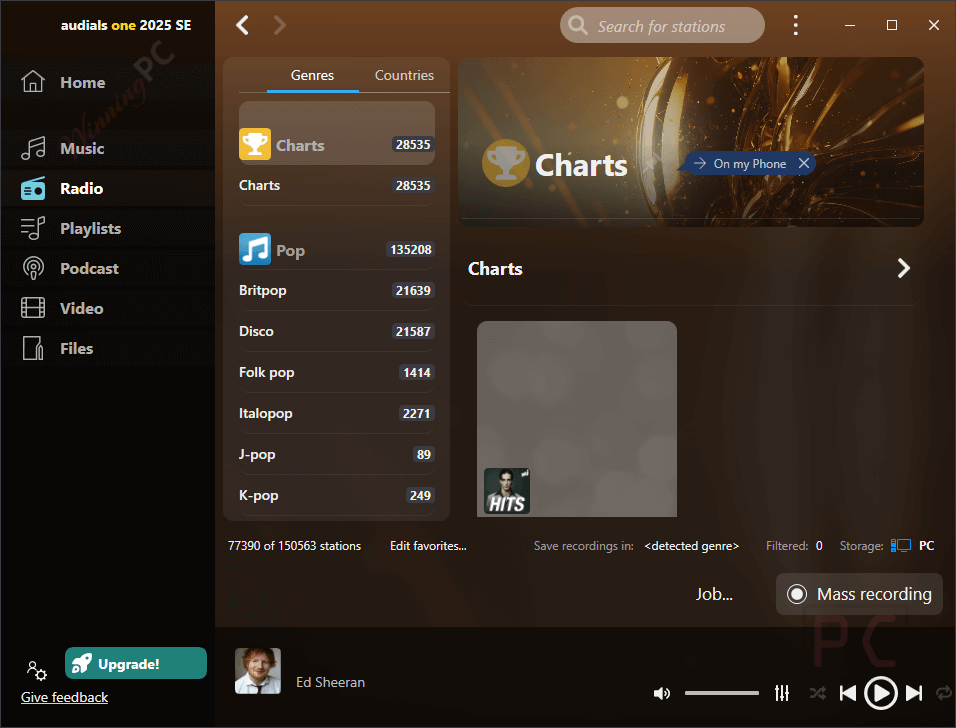The width and height of the screenshot is (956, 728).
Task: Open the Video section
Action: pyautogui.click(x=107, y=309)
